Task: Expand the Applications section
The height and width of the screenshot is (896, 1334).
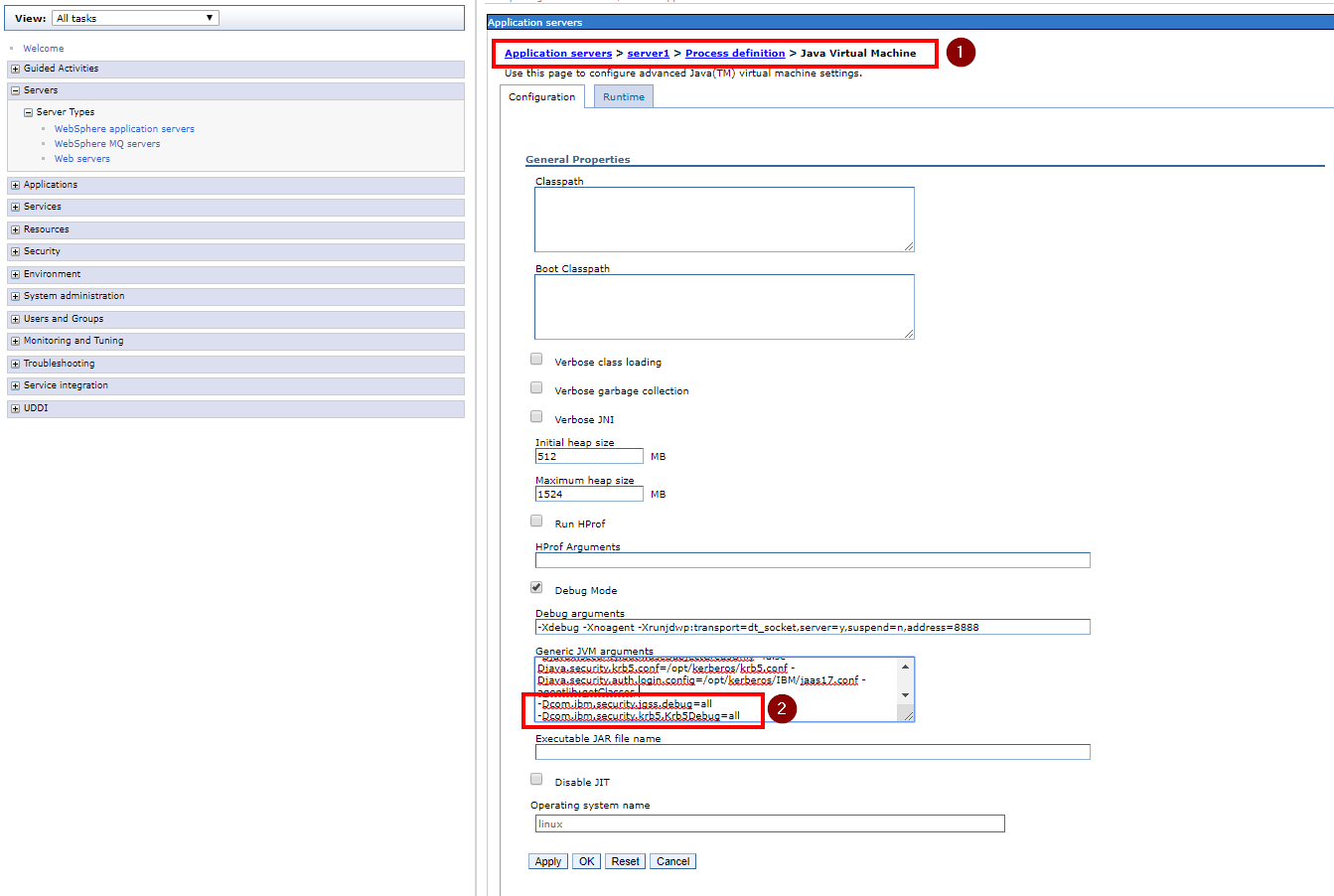Action: (13, 184)
